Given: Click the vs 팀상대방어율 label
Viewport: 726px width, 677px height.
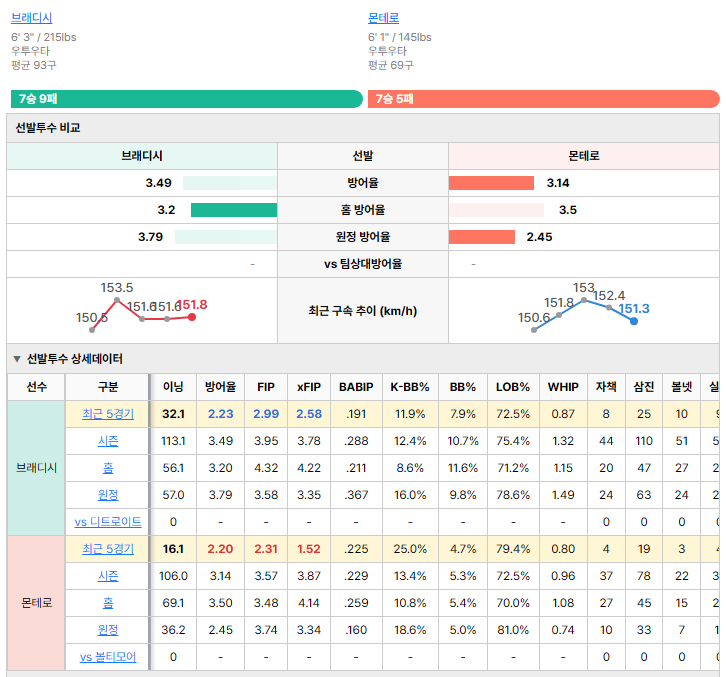Looking at the screenshot, I should 363,264.
